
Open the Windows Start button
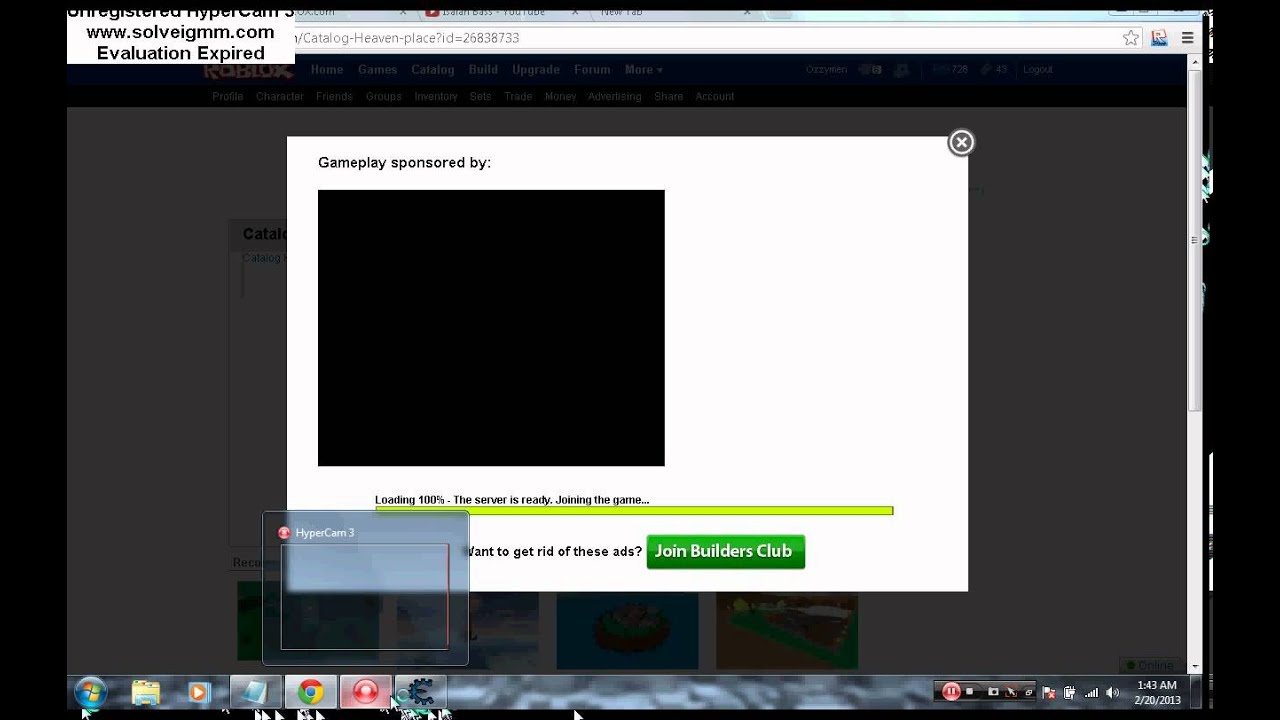pyautogui.click(x=90, y=692)
